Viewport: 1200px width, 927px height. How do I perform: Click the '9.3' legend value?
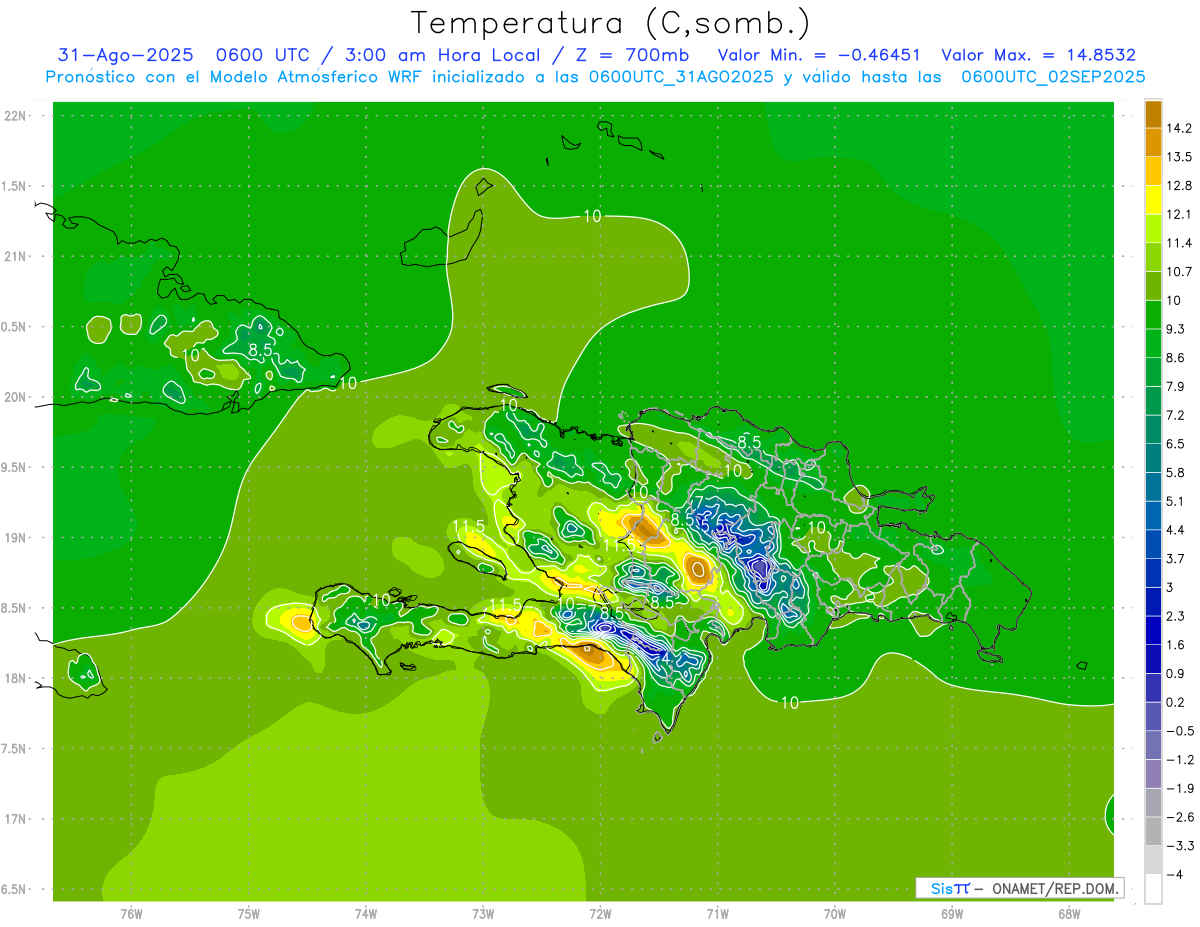pos(1176,329)
